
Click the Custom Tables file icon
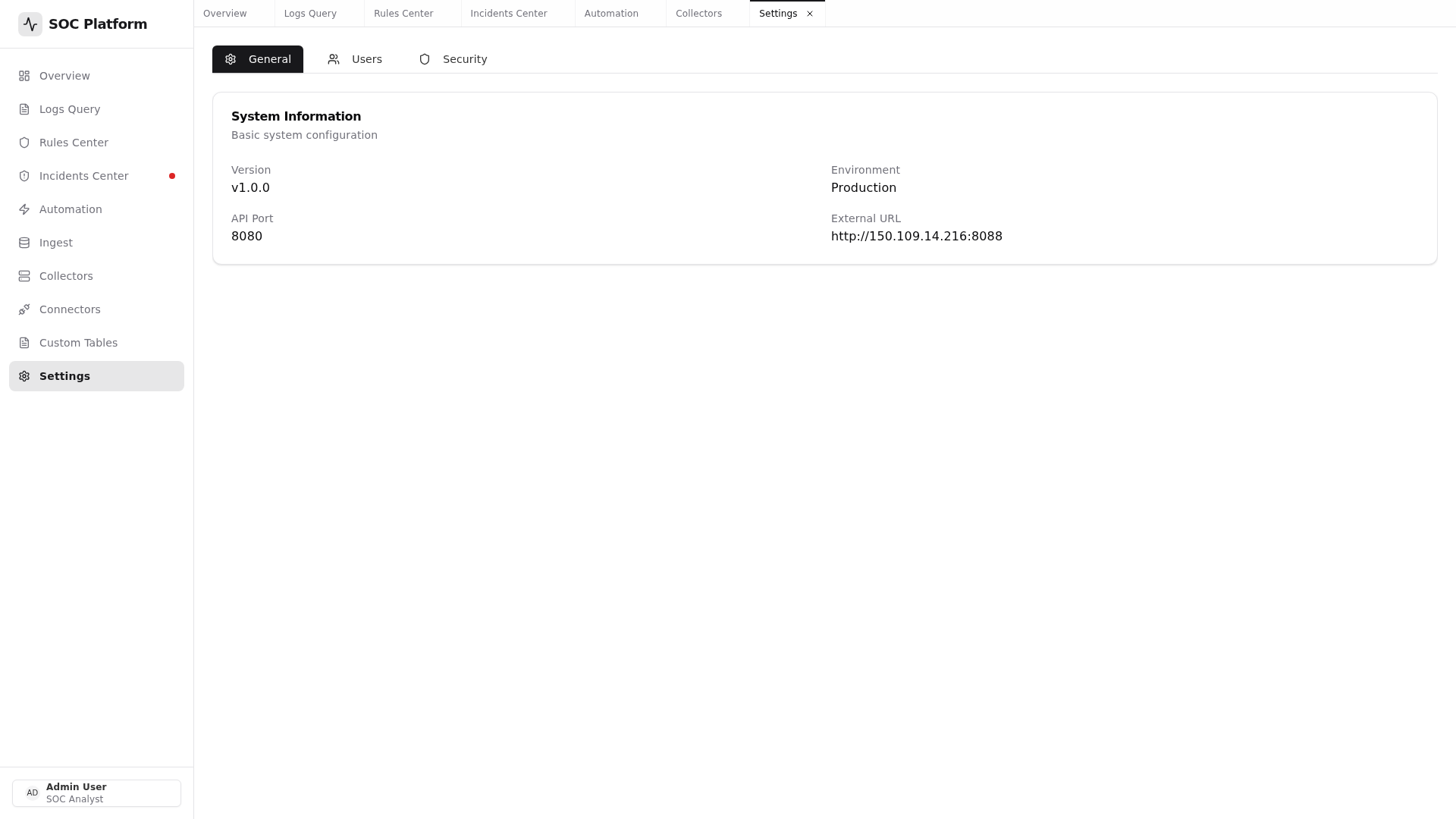pyautogui.click(x=24, y=343)
